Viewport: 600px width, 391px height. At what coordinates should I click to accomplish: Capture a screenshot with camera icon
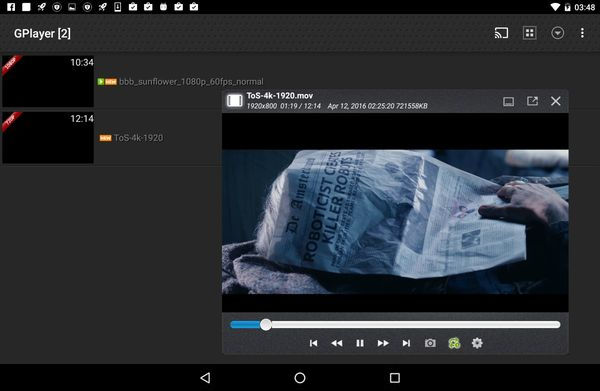pyautogui.click(x=430, y=343)
